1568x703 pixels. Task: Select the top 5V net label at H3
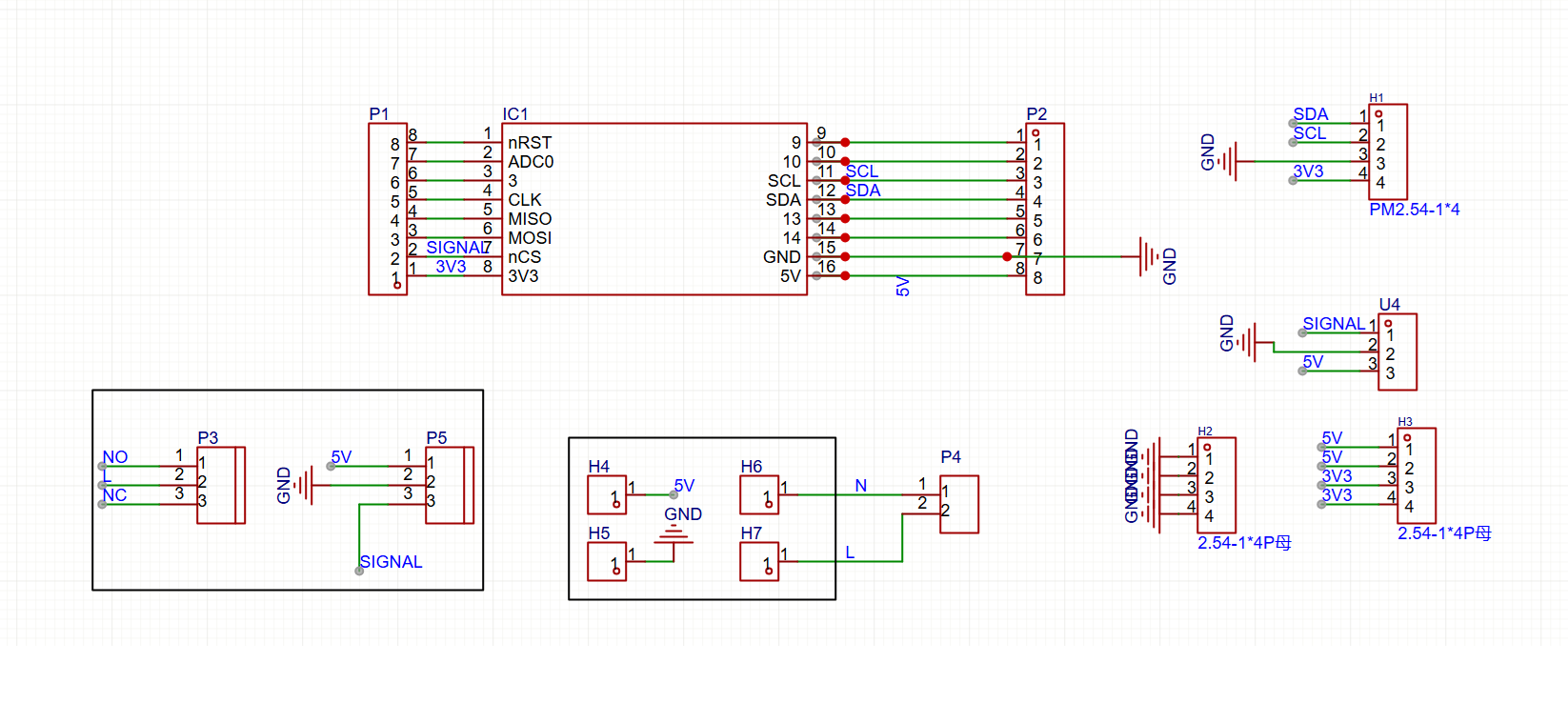point(1332,438)
